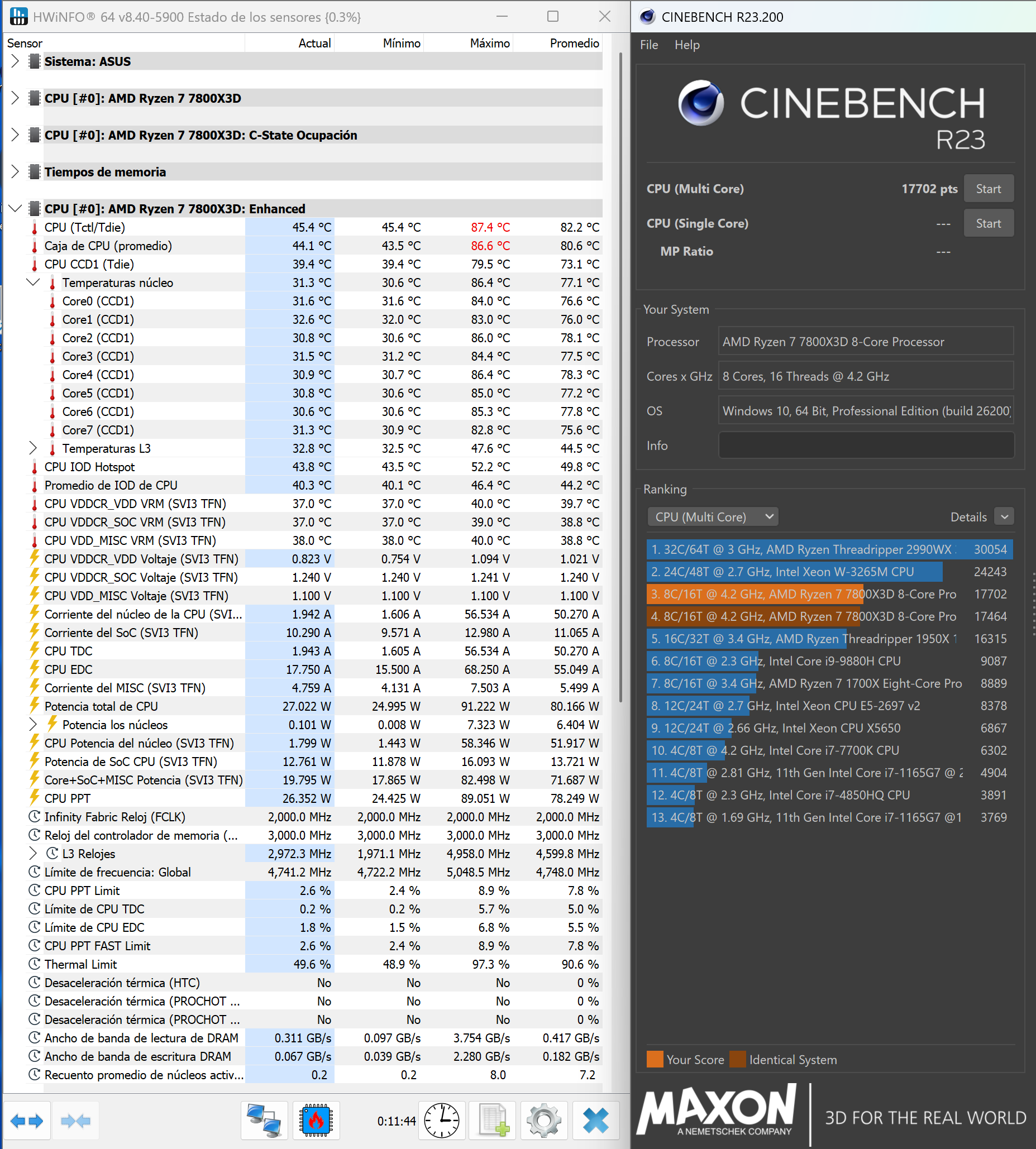Click the clock reset timer icon
The image size is (1036, 1149).
point(442,1121)
